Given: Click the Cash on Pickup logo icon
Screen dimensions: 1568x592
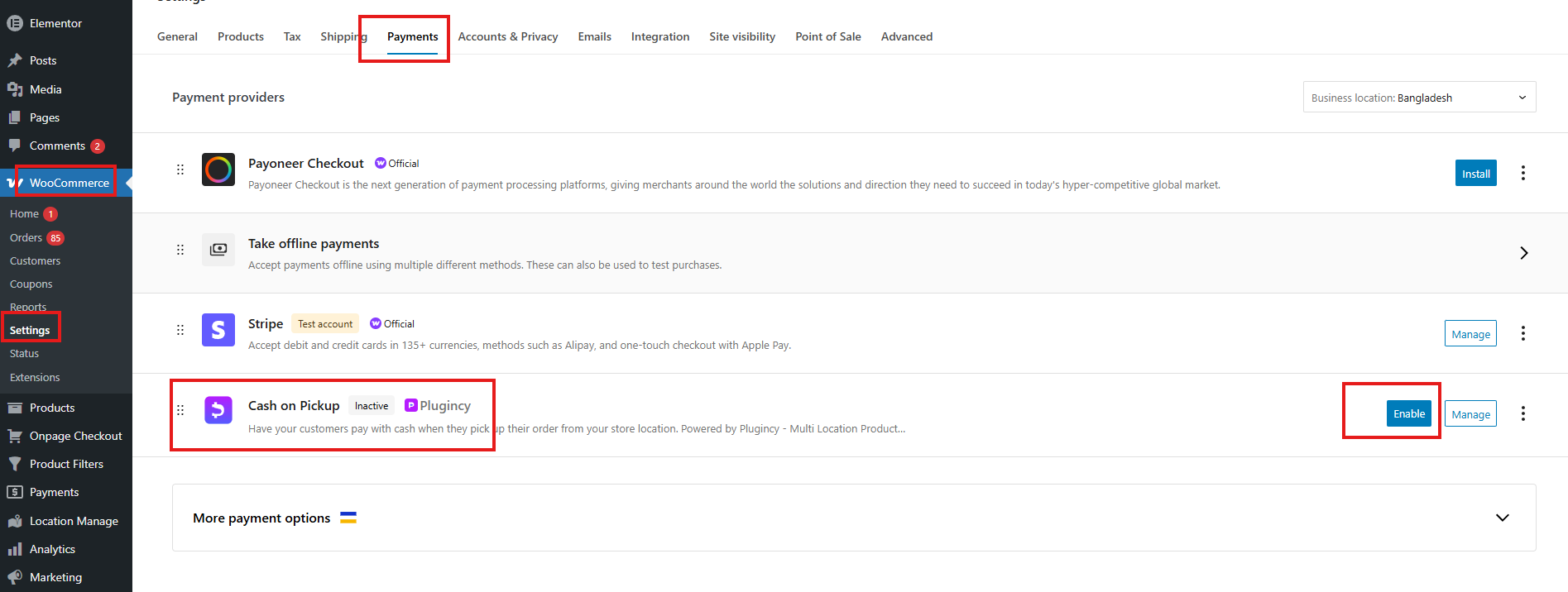Looking at the screenshot, I should pos(218,410).
